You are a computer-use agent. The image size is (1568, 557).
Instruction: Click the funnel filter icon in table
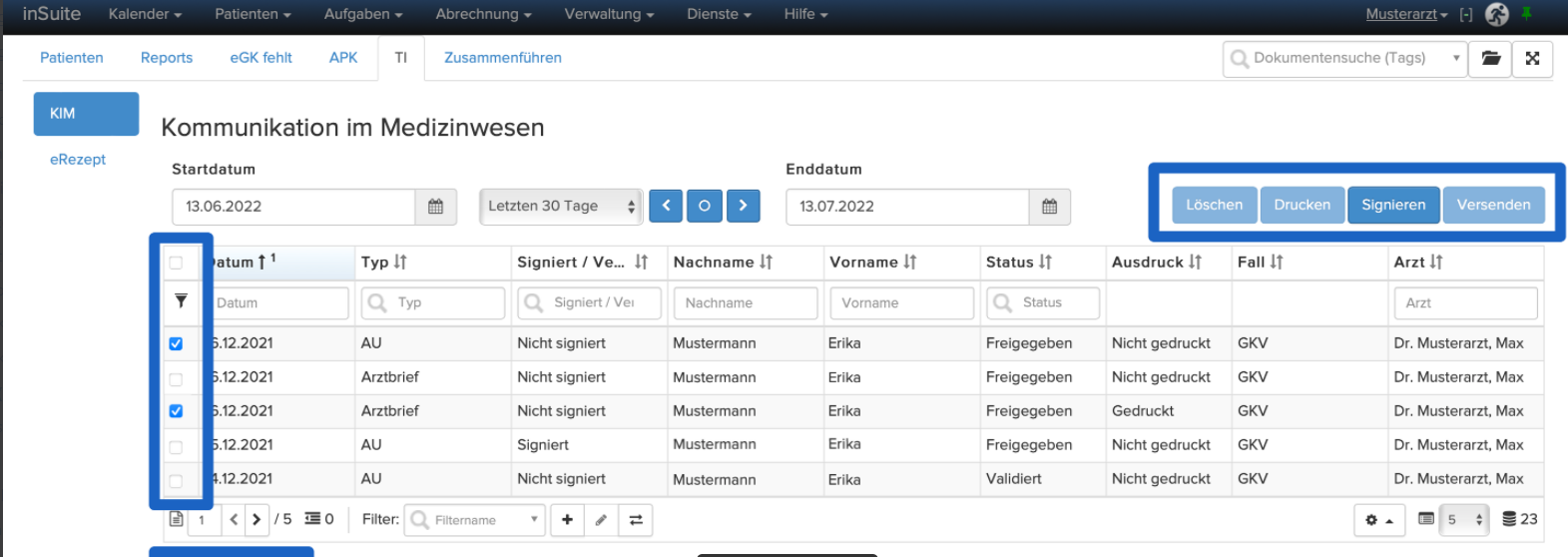click(x=181, y=300)
